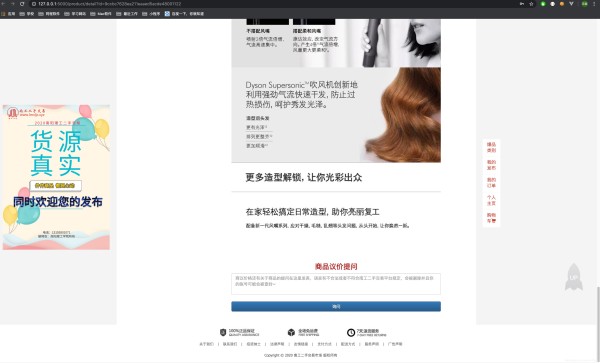The width and height of the screenshot is (600, 363).
Task: Open 个人主页 in the right sidebar
Action: pyautogui.click(x=491, y=200)
